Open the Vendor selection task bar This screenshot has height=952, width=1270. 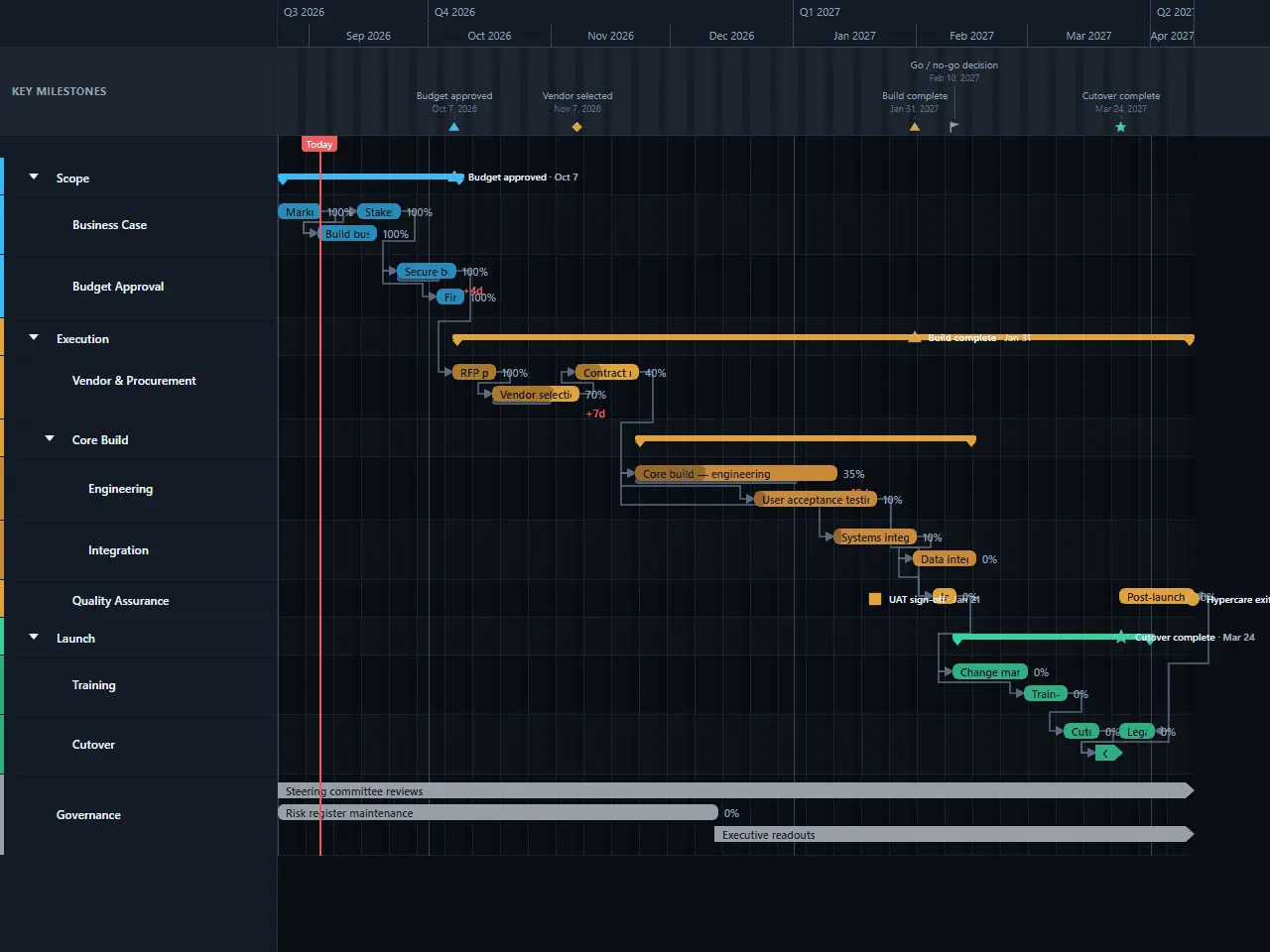[x=536, y=395]
